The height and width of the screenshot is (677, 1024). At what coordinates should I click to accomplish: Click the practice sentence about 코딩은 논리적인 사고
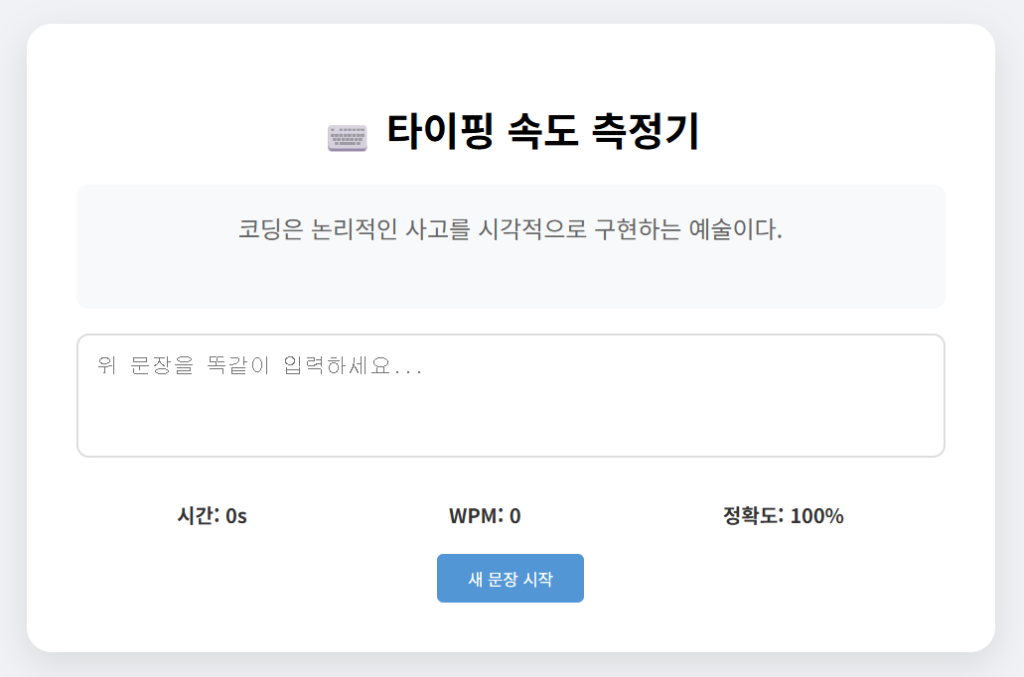point(510,229)
